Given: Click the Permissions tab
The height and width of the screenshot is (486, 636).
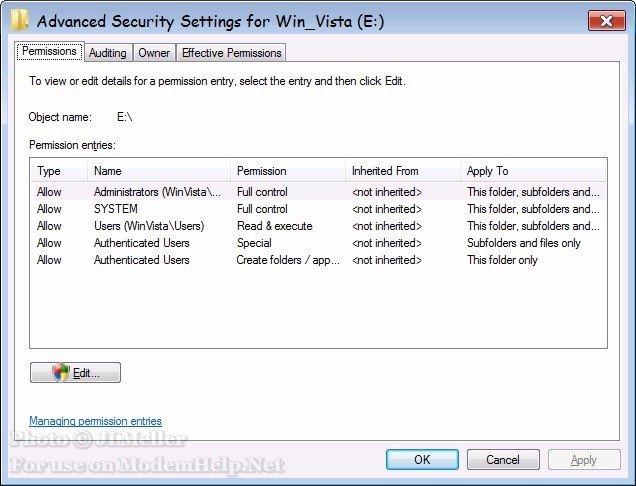Looking at the screenshot, I should pos(49,51).
